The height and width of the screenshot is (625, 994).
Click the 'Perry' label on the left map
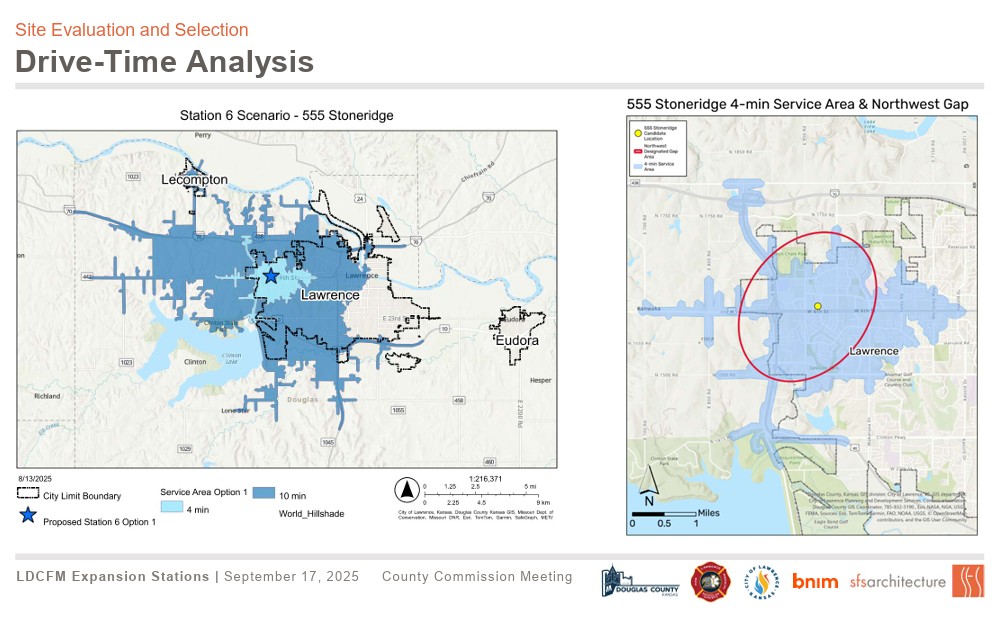[203, 135]
